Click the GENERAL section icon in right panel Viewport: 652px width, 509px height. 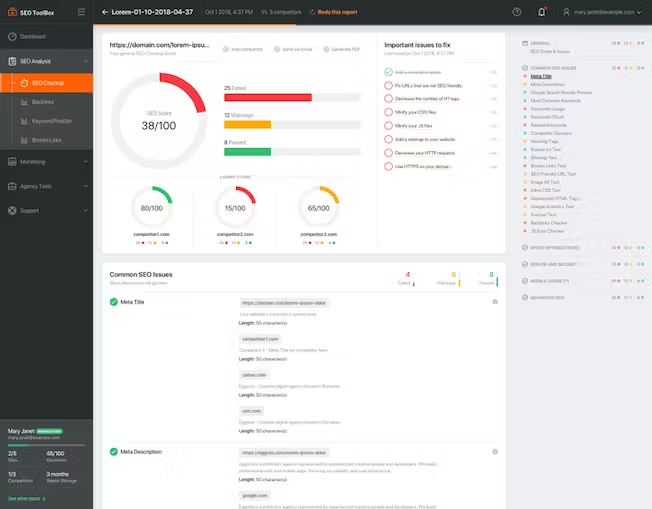point(525,43)
